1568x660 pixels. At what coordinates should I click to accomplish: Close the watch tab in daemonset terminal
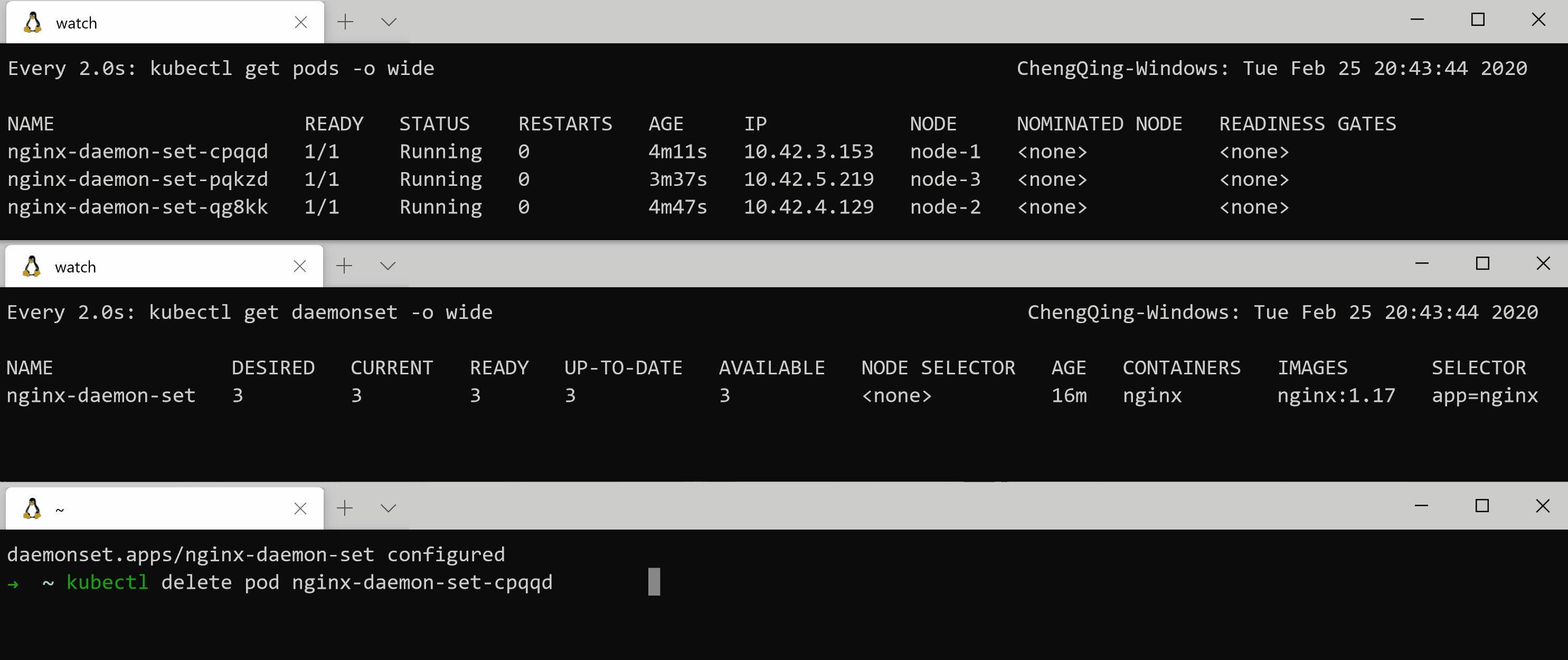tap(299, 266)
